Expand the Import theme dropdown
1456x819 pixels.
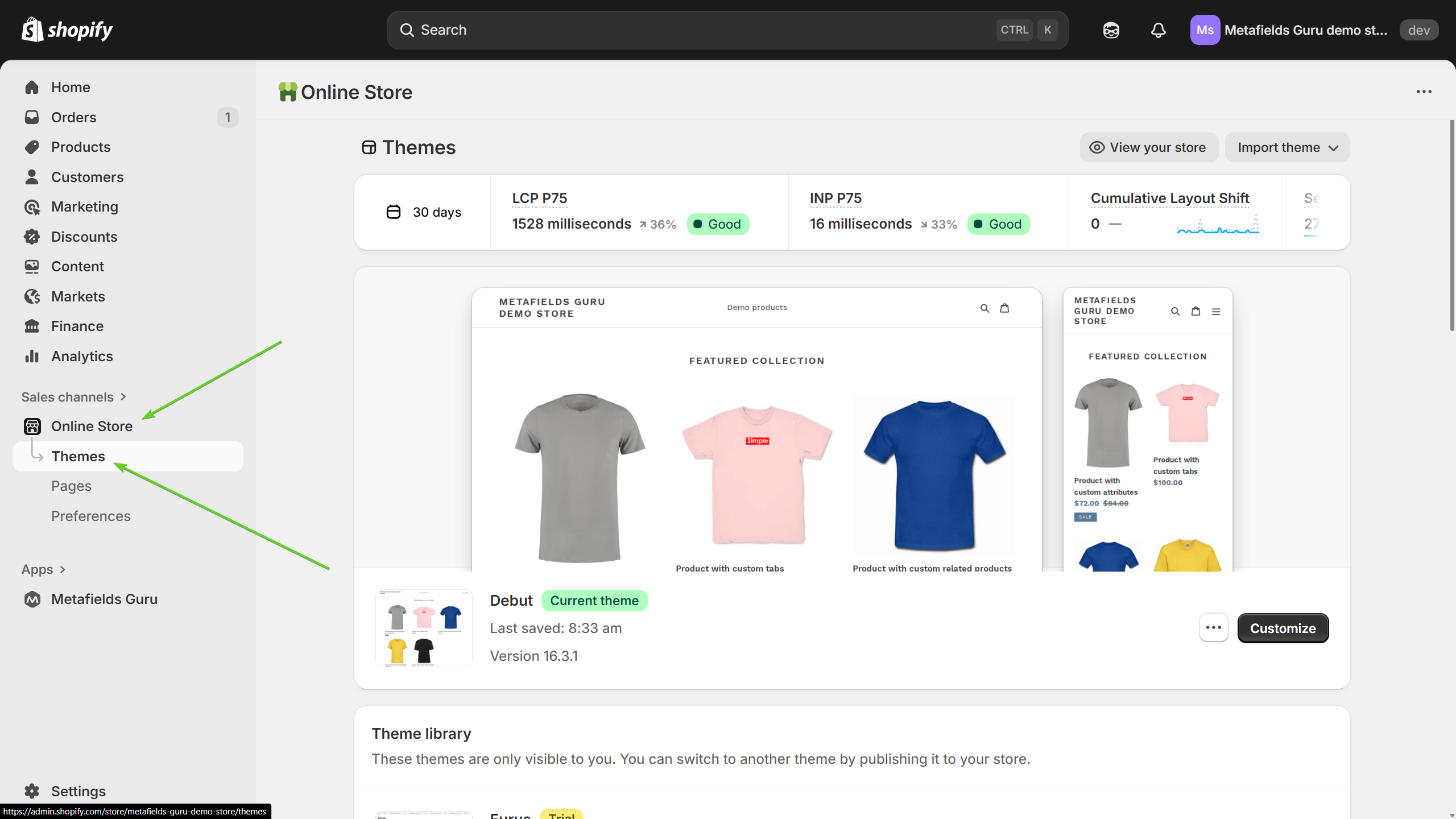click(x=1287, y=147)
